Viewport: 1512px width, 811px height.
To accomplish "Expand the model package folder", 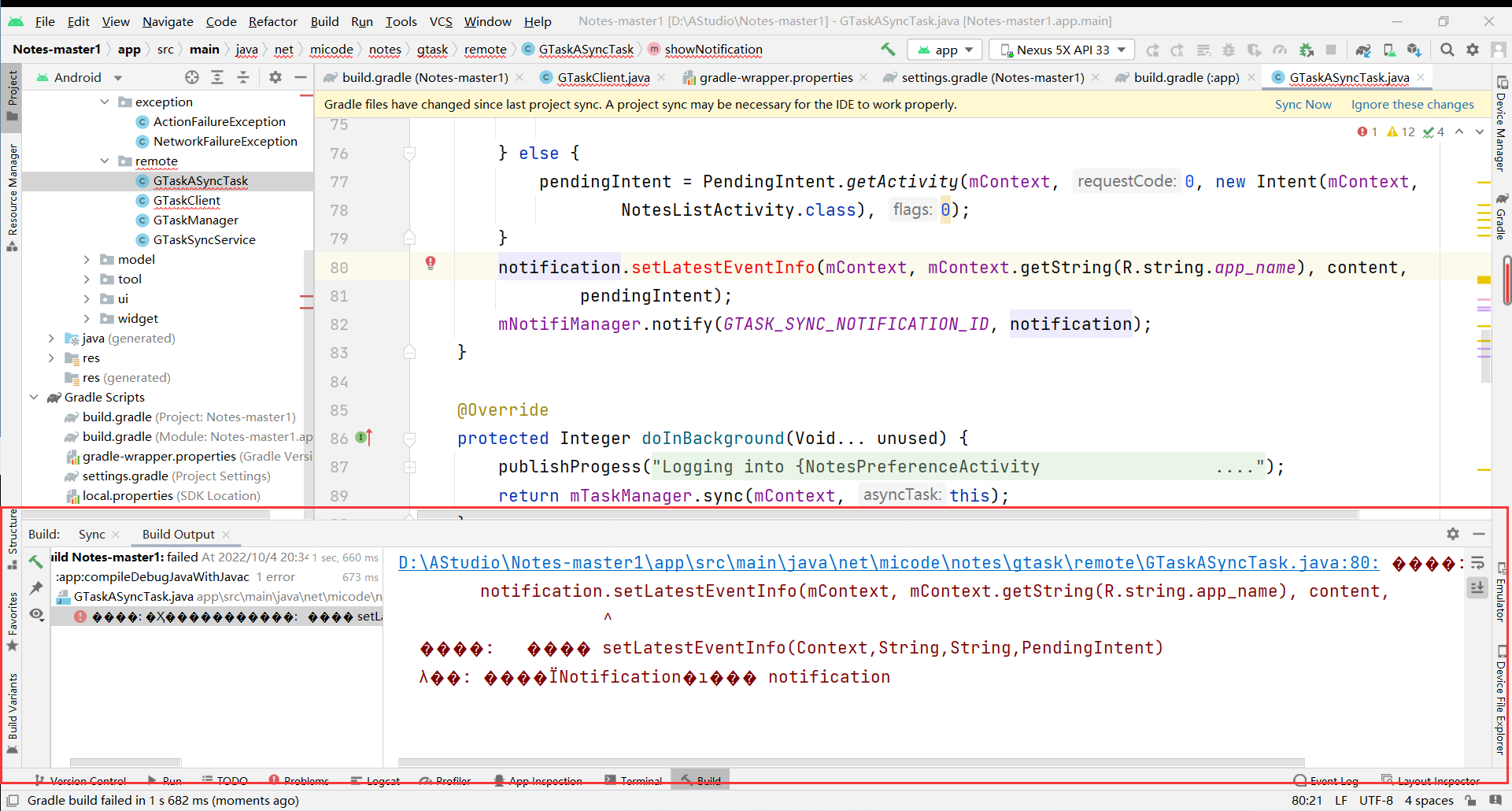I will [87, 259].
